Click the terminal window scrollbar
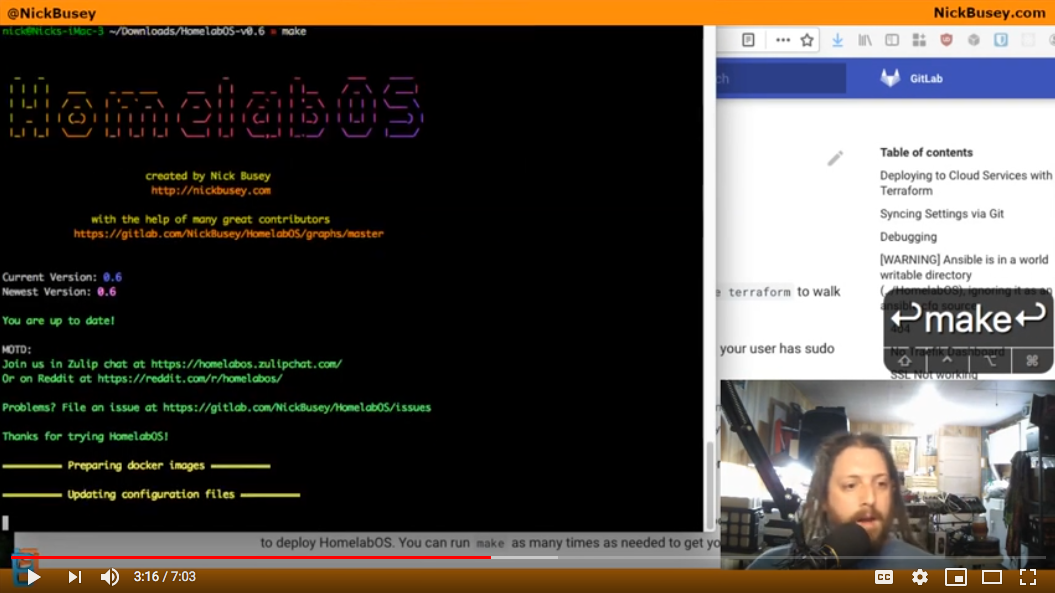This screenshot has width=1055, height=593. click(x=709, y=485)
